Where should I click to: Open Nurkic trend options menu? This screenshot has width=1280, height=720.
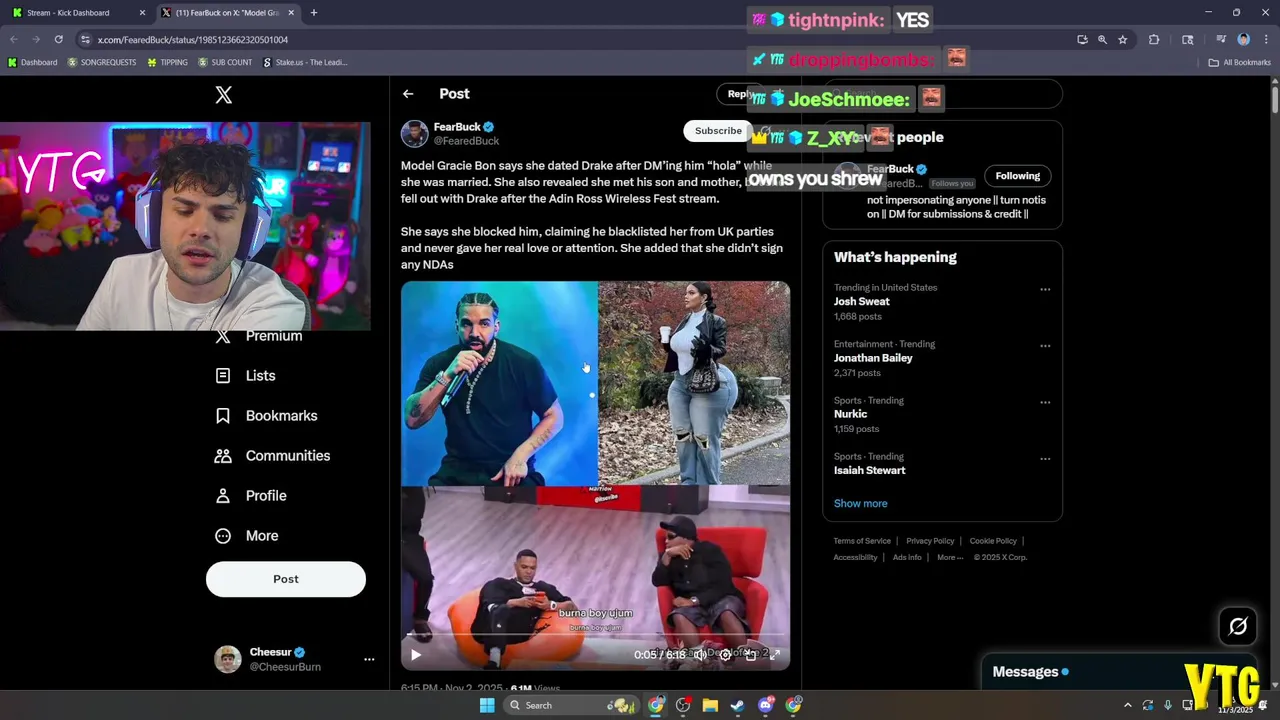[1045, 403]
